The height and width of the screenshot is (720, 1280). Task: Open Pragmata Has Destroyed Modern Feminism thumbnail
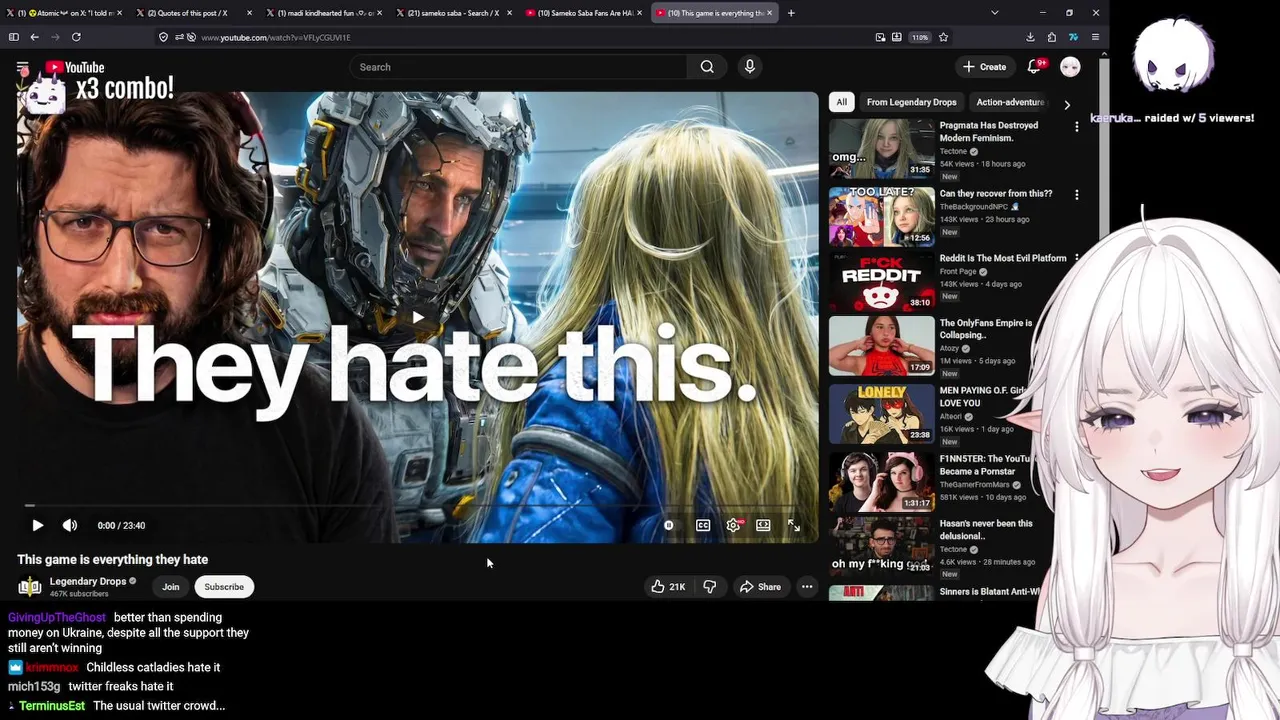pos(881,148)
